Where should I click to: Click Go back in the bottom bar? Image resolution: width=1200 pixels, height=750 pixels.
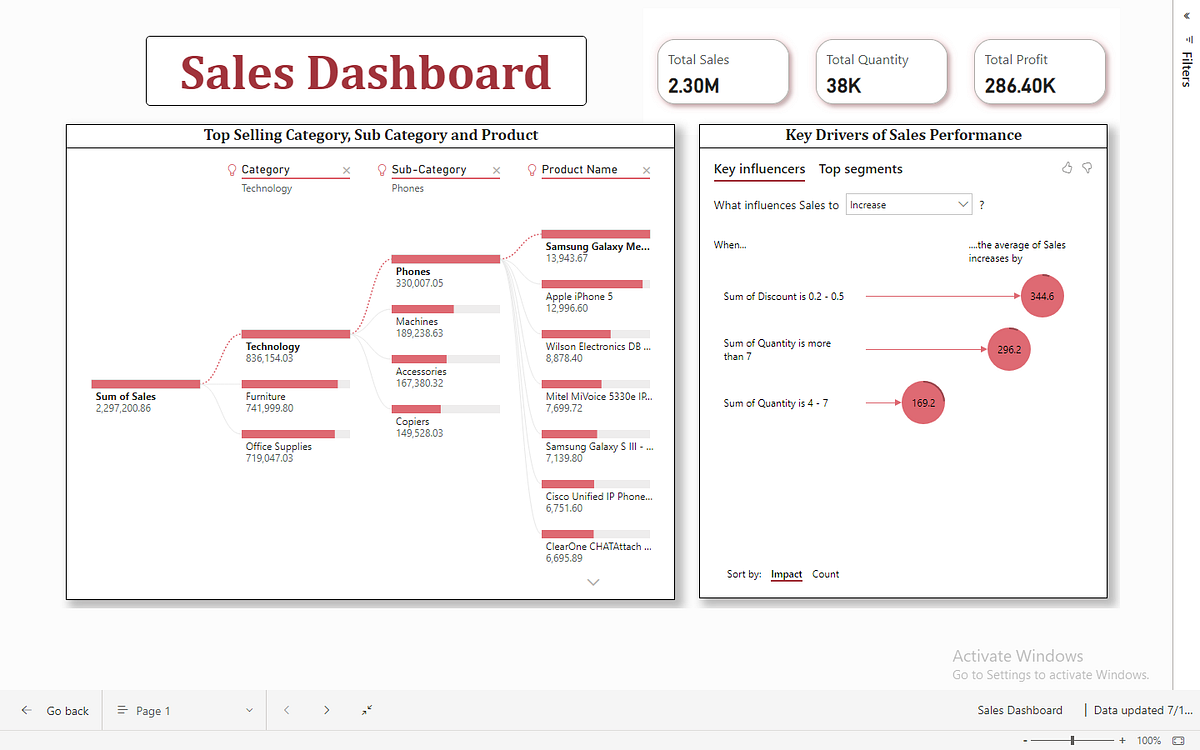67,710
